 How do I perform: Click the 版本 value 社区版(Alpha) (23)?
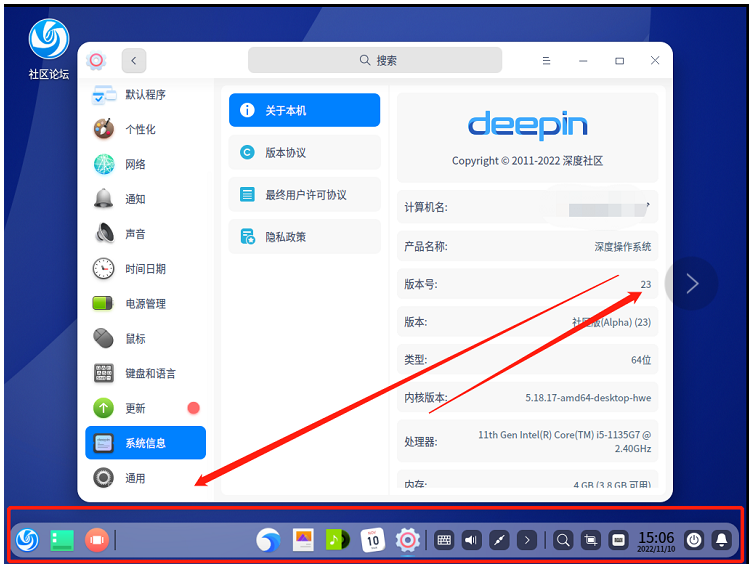[x=611, y=322]
